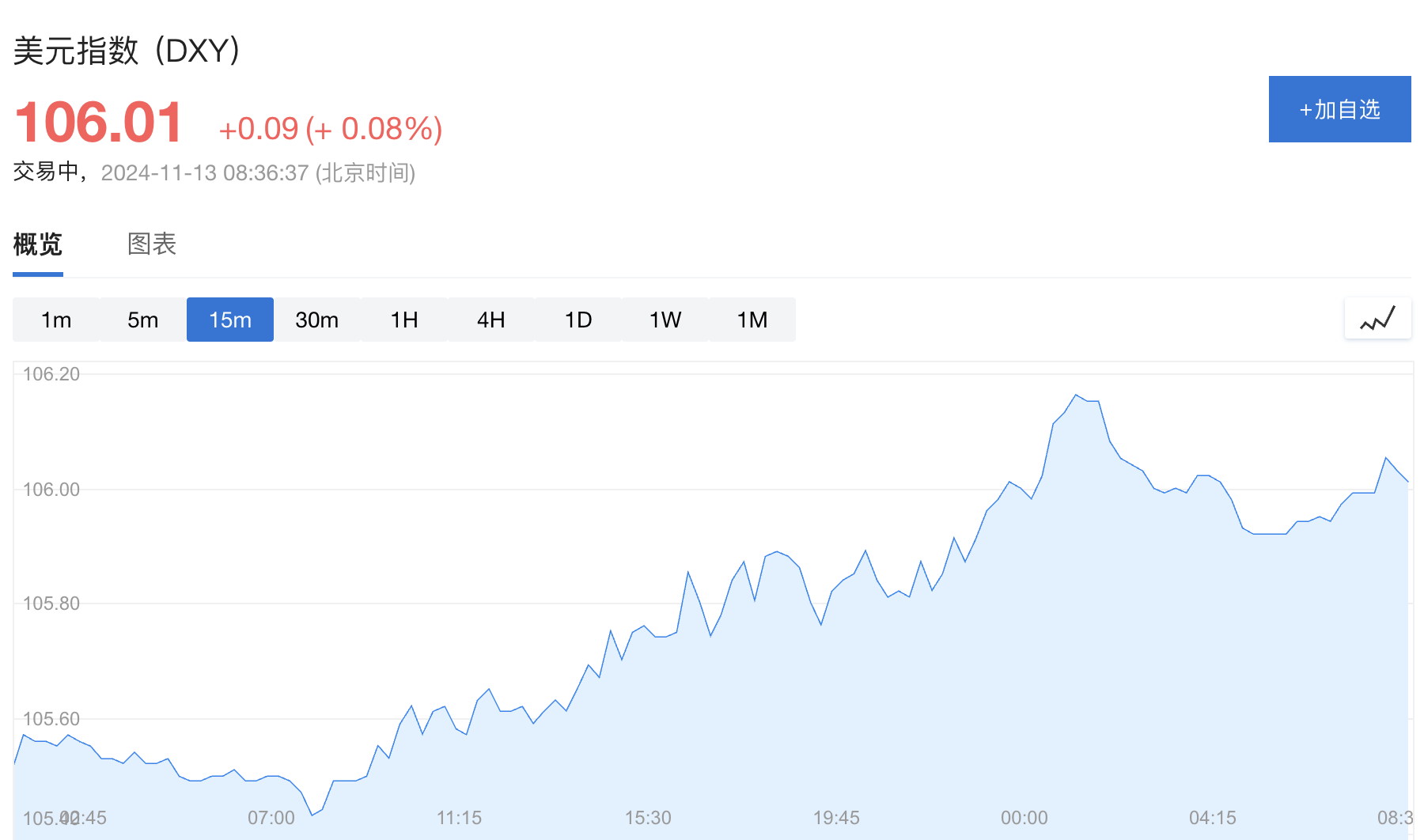Viewport: 1424px width, 840px height.
Task: Click the 15:30 time axis label
Action: (648, 818)
